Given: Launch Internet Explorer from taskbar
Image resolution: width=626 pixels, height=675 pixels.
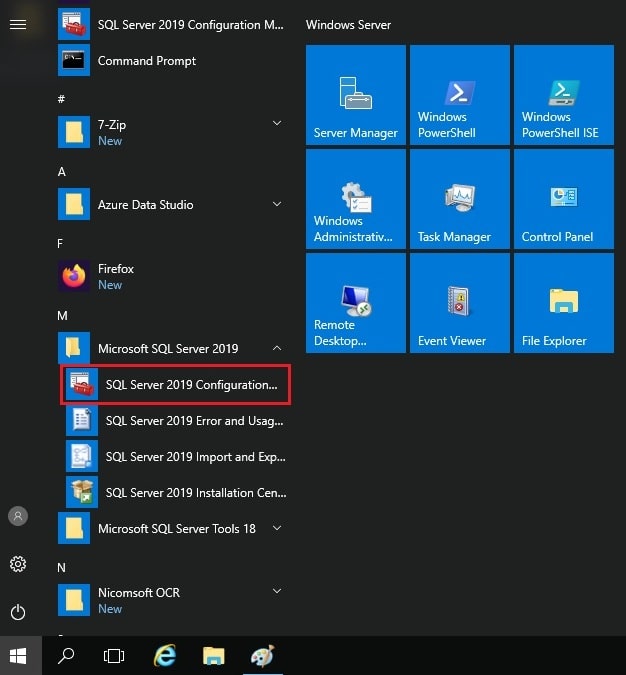Looking at the screenshot, I should click(165, 656).
